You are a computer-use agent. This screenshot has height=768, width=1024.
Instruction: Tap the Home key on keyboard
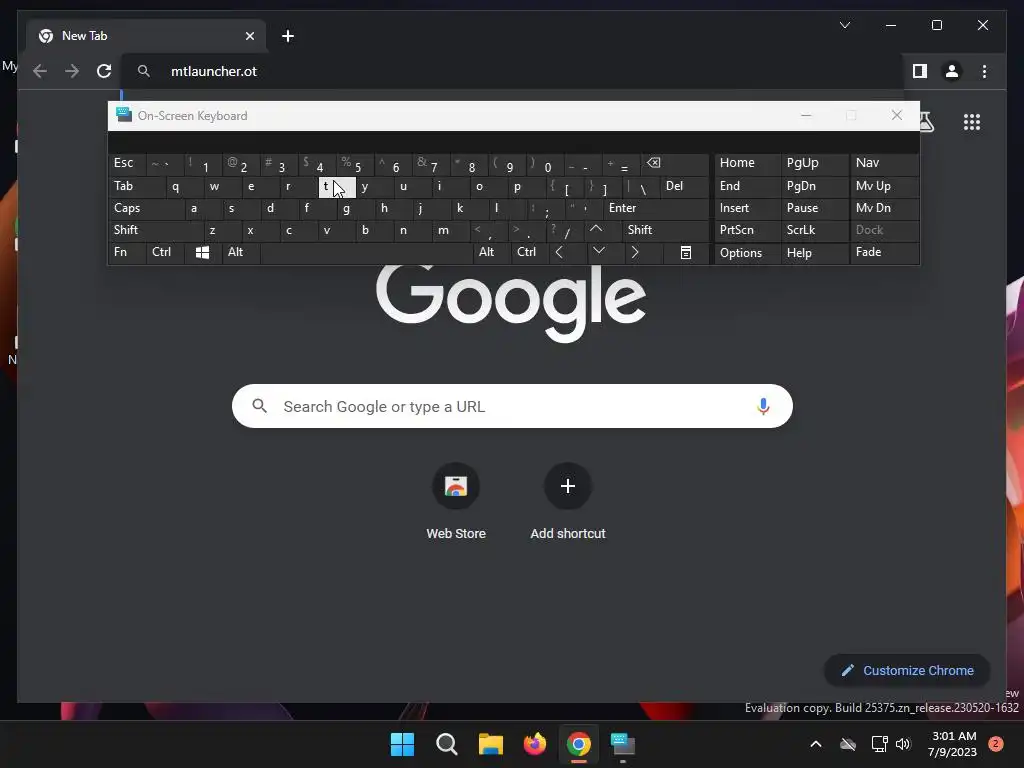point(748,163)
